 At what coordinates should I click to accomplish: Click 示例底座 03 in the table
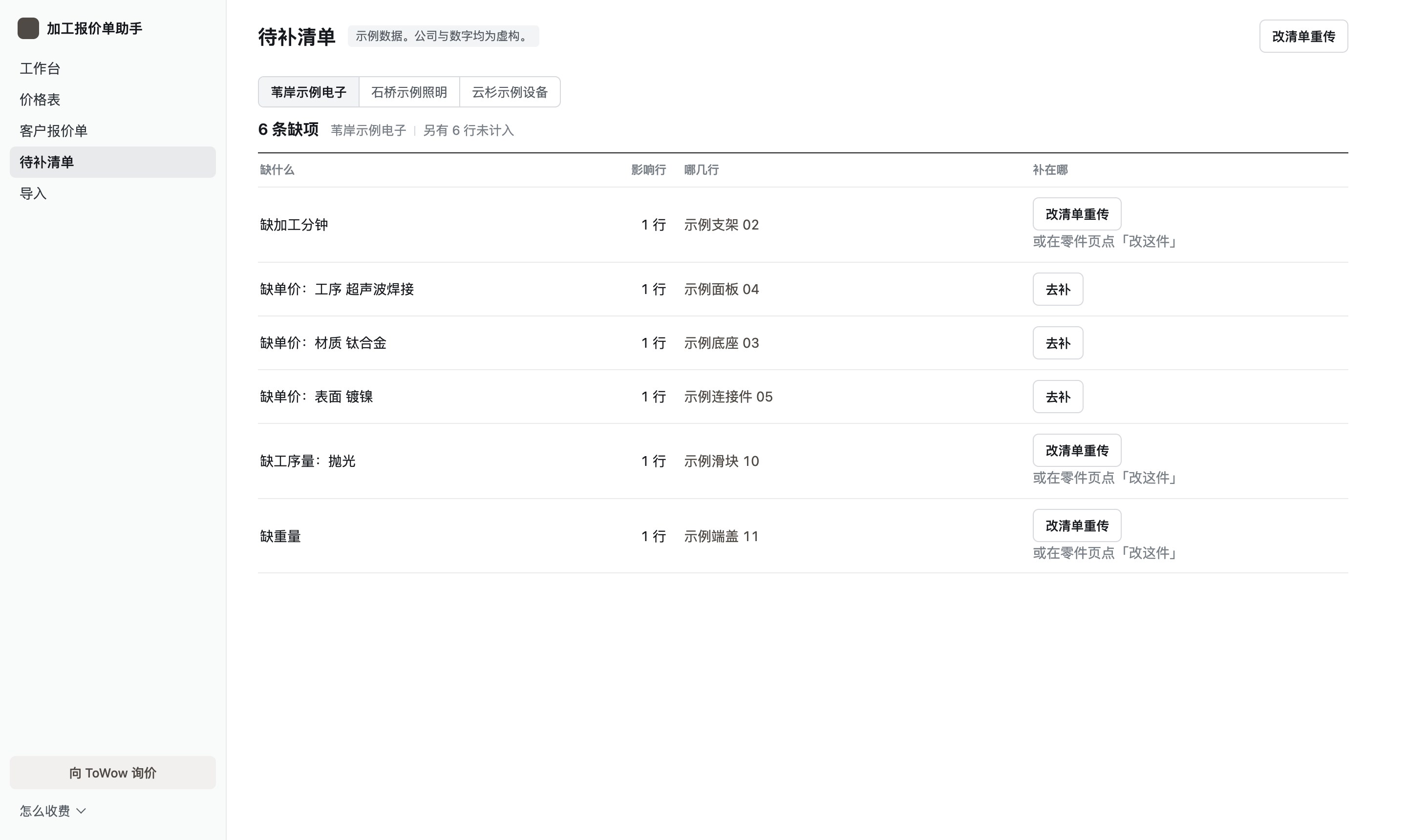(722, 343)
